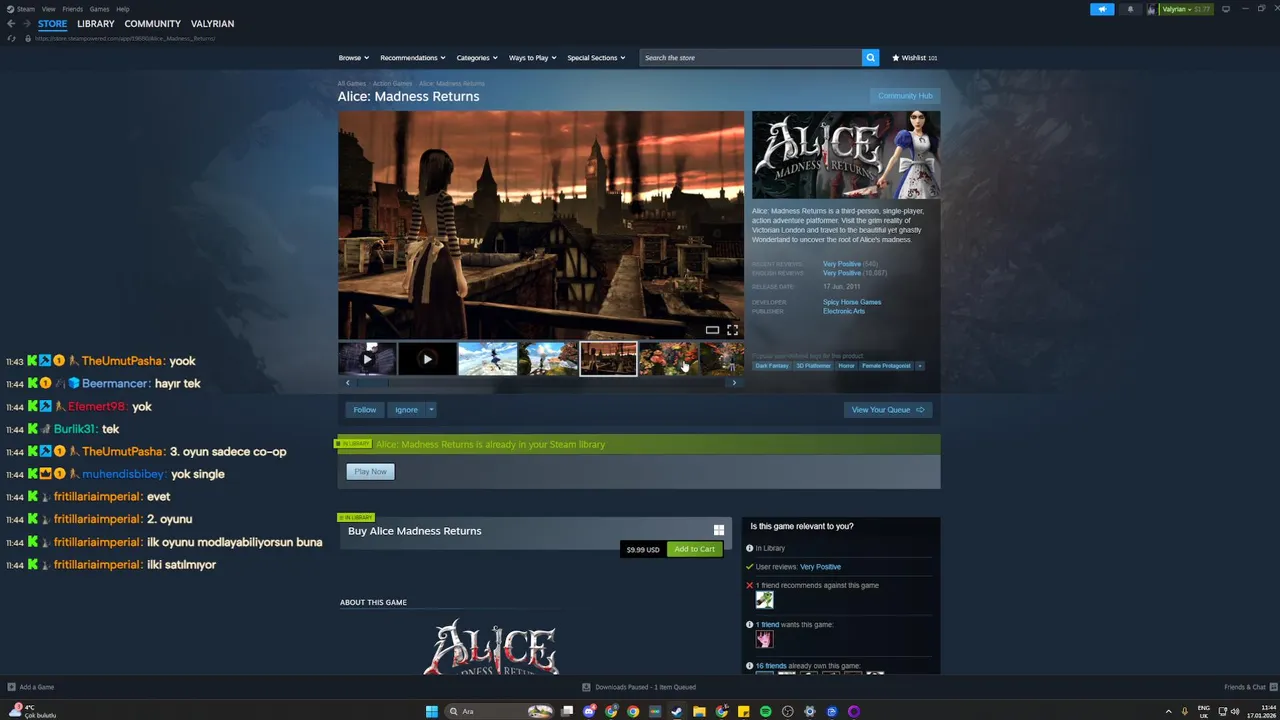Click the Female Protagonist tag
The width and height of the screenshot is (1280, 720).
tap(887, 366)
